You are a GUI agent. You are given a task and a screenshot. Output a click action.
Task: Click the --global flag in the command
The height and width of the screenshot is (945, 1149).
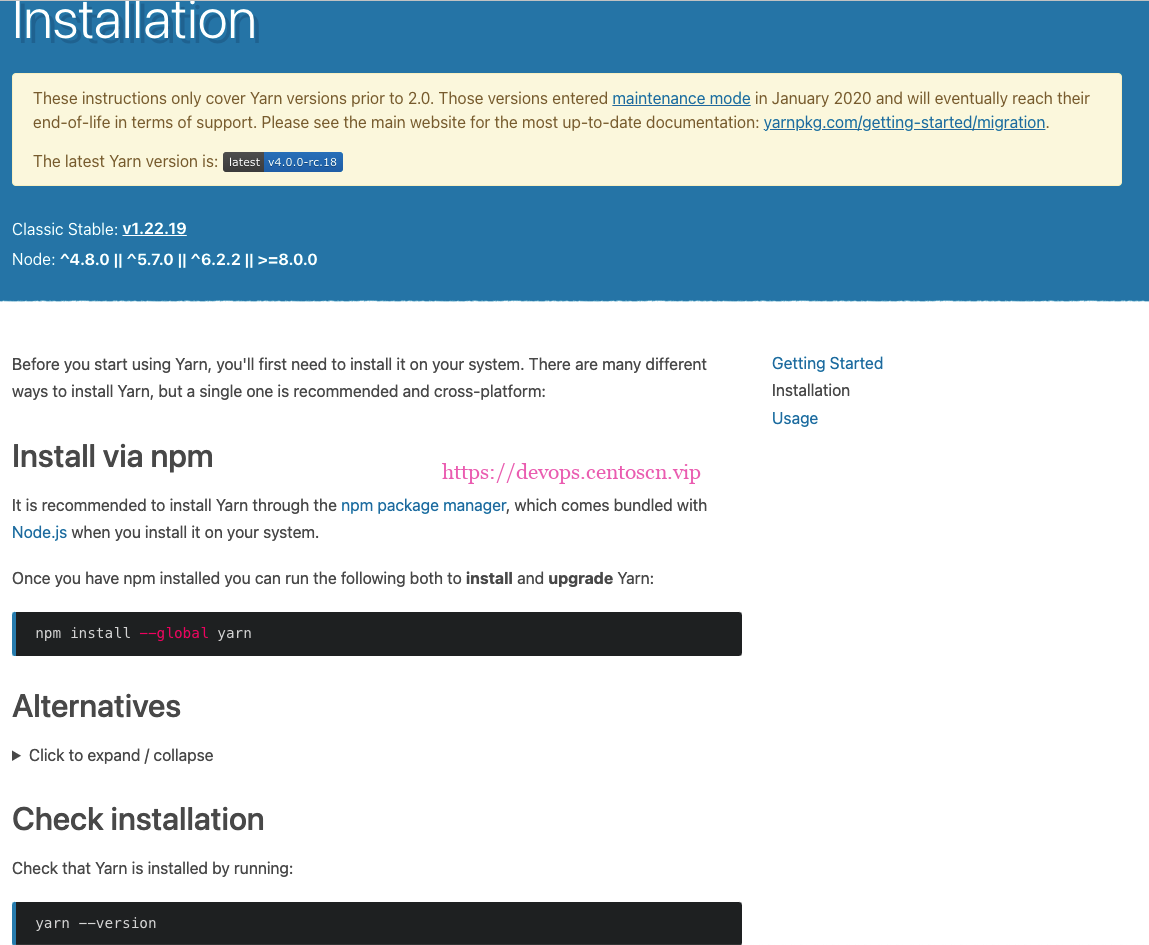point(174,634)
